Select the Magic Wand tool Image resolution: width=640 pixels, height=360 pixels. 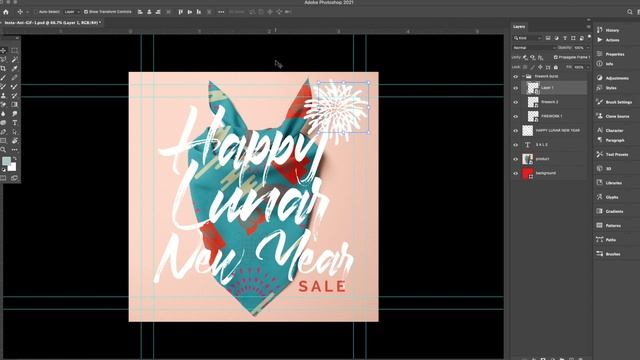click(x=14, y=60)
